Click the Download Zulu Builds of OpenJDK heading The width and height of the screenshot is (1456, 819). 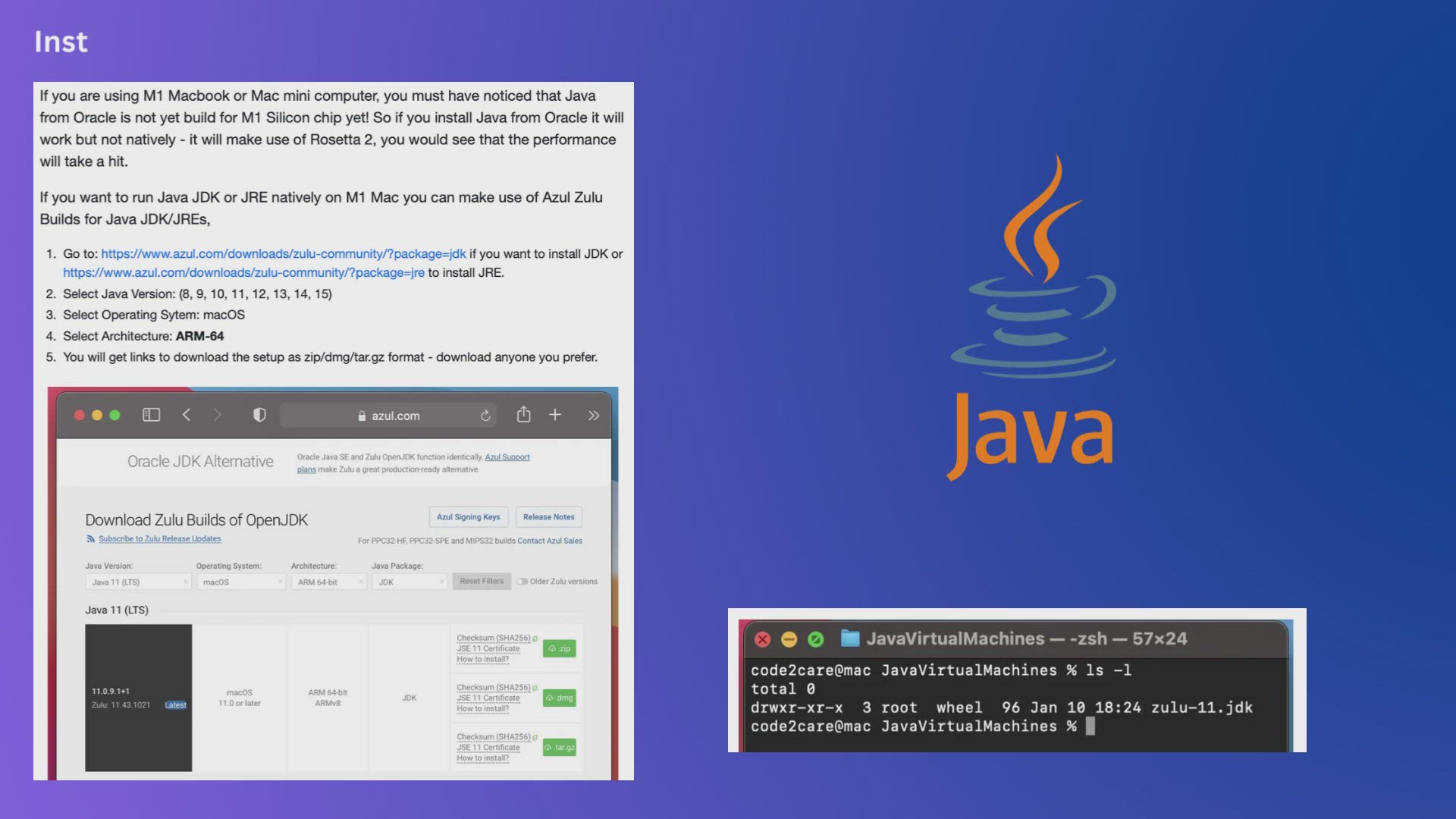[196, 520]
